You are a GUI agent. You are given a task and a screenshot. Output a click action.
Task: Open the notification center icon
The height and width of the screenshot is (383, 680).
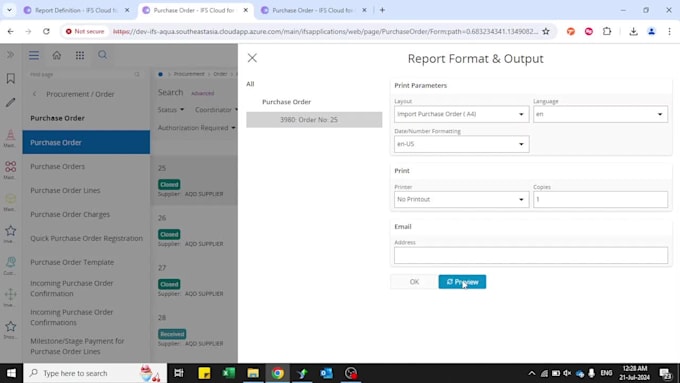(666, 373)
